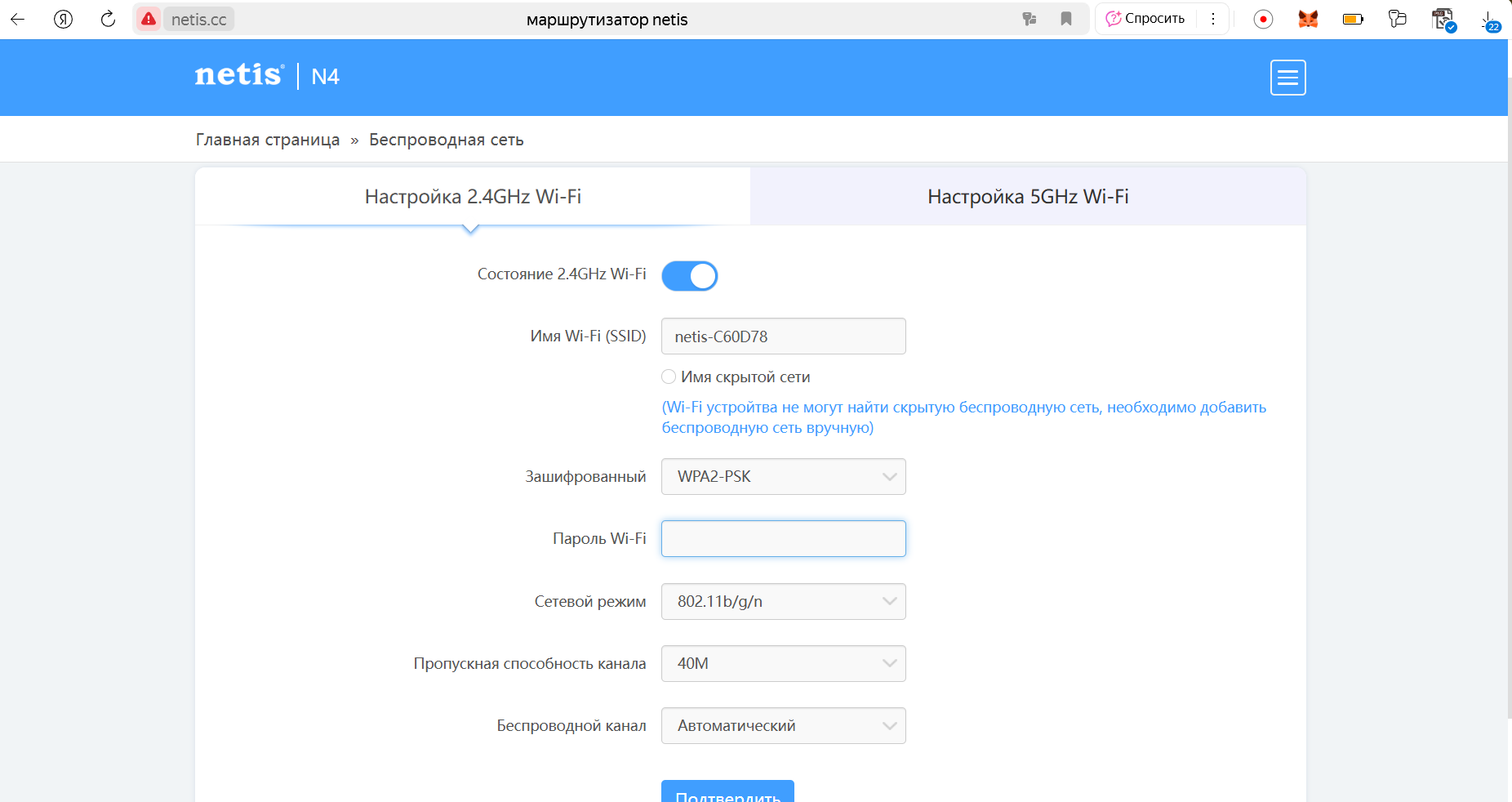Open the MetaMask fox extension
The width and height of the screenshot is (1512, 802).
[x=1308, y=19]
